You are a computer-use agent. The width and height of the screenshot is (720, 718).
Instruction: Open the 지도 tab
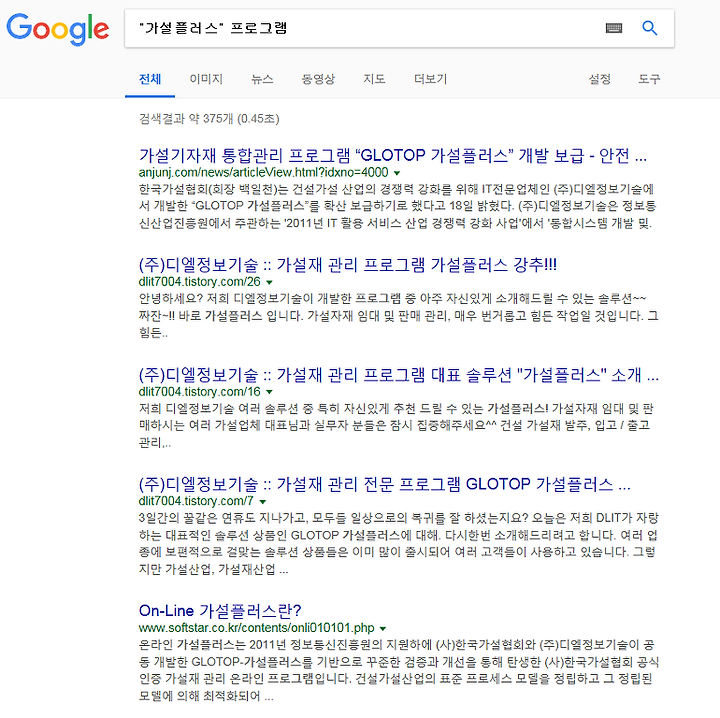[x=374, y=79]
